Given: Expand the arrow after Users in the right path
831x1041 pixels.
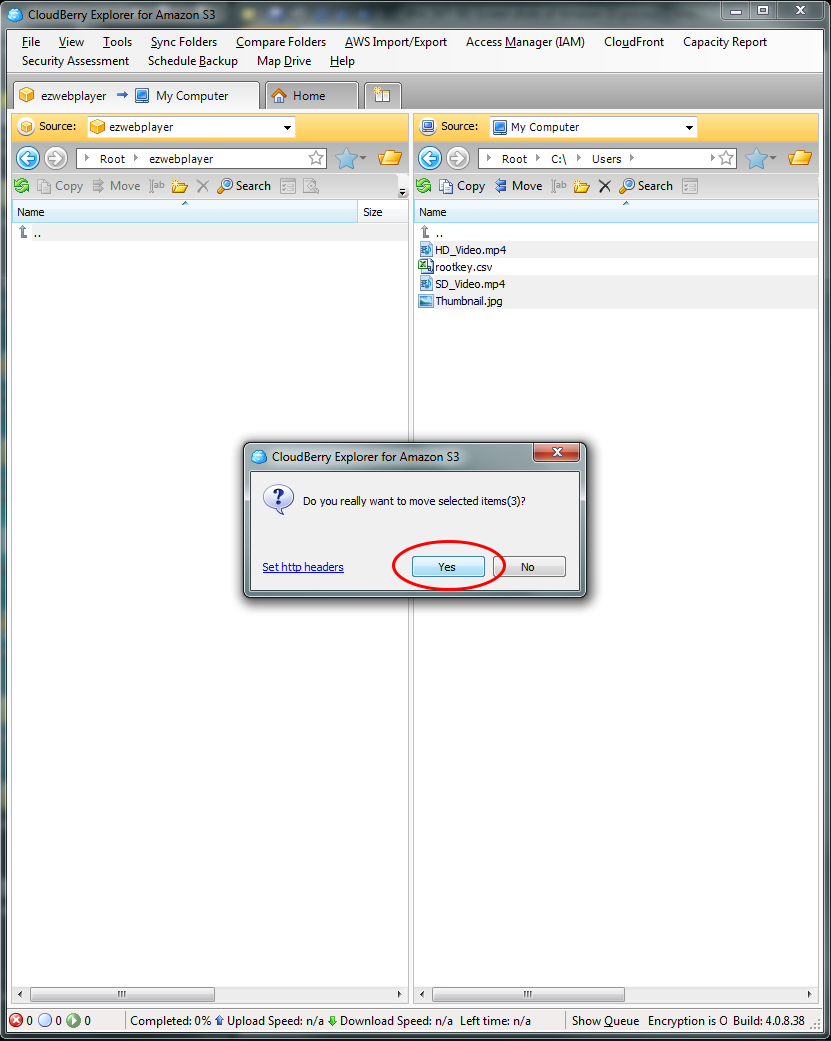Looking at the screenshot, I should pyautogui.click(x=631, y=158).
